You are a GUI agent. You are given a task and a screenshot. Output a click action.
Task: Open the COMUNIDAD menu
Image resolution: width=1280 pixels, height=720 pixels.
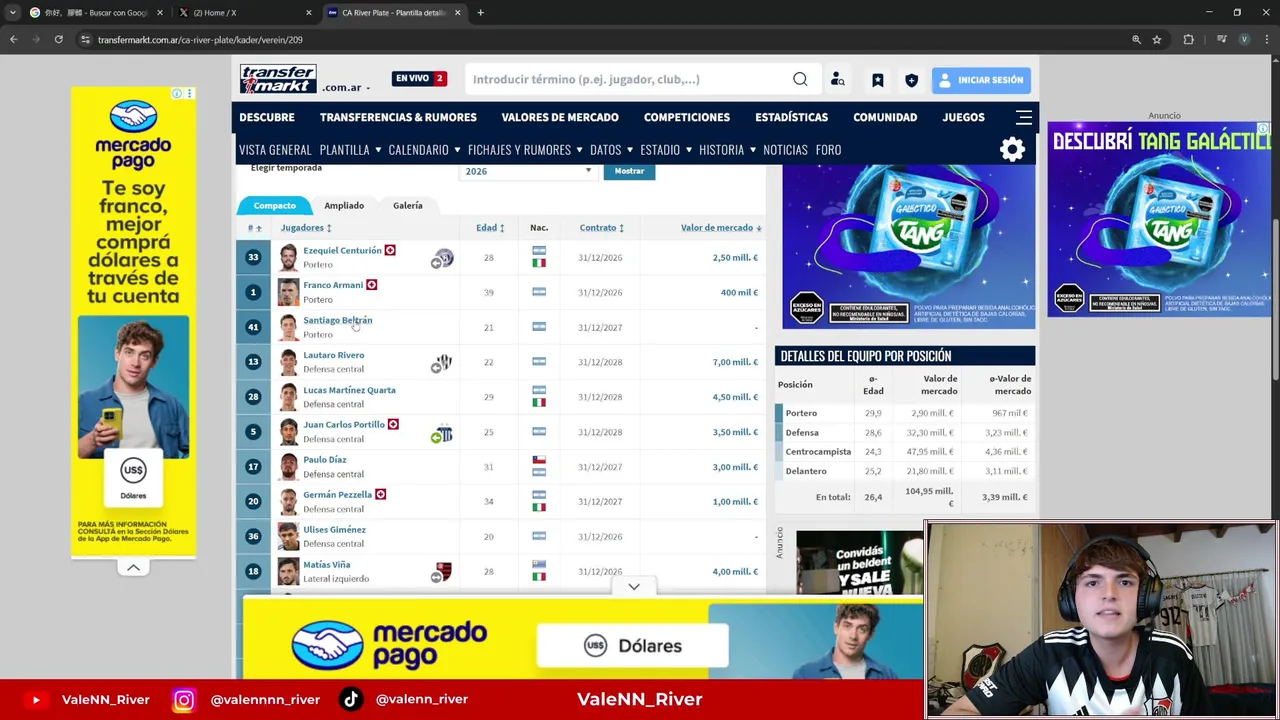tap(885, 117)
